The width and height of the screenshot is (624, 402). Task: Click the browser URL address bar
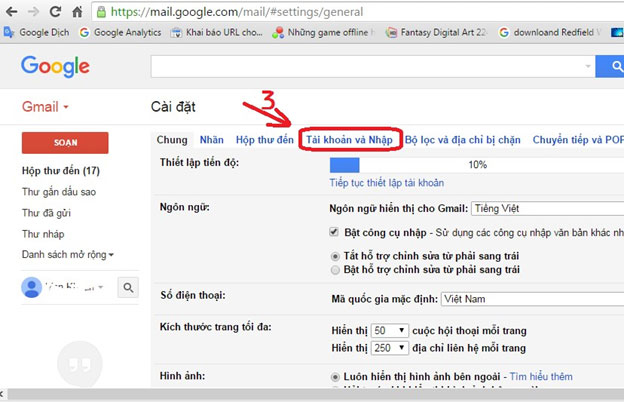358,12
